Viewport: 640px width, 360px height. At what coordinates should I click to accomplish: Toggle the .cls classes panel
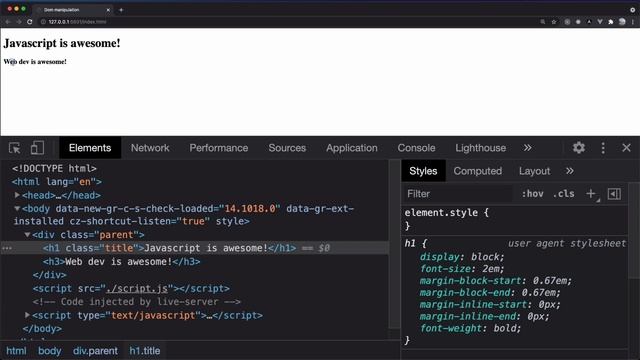click(563, 194)
